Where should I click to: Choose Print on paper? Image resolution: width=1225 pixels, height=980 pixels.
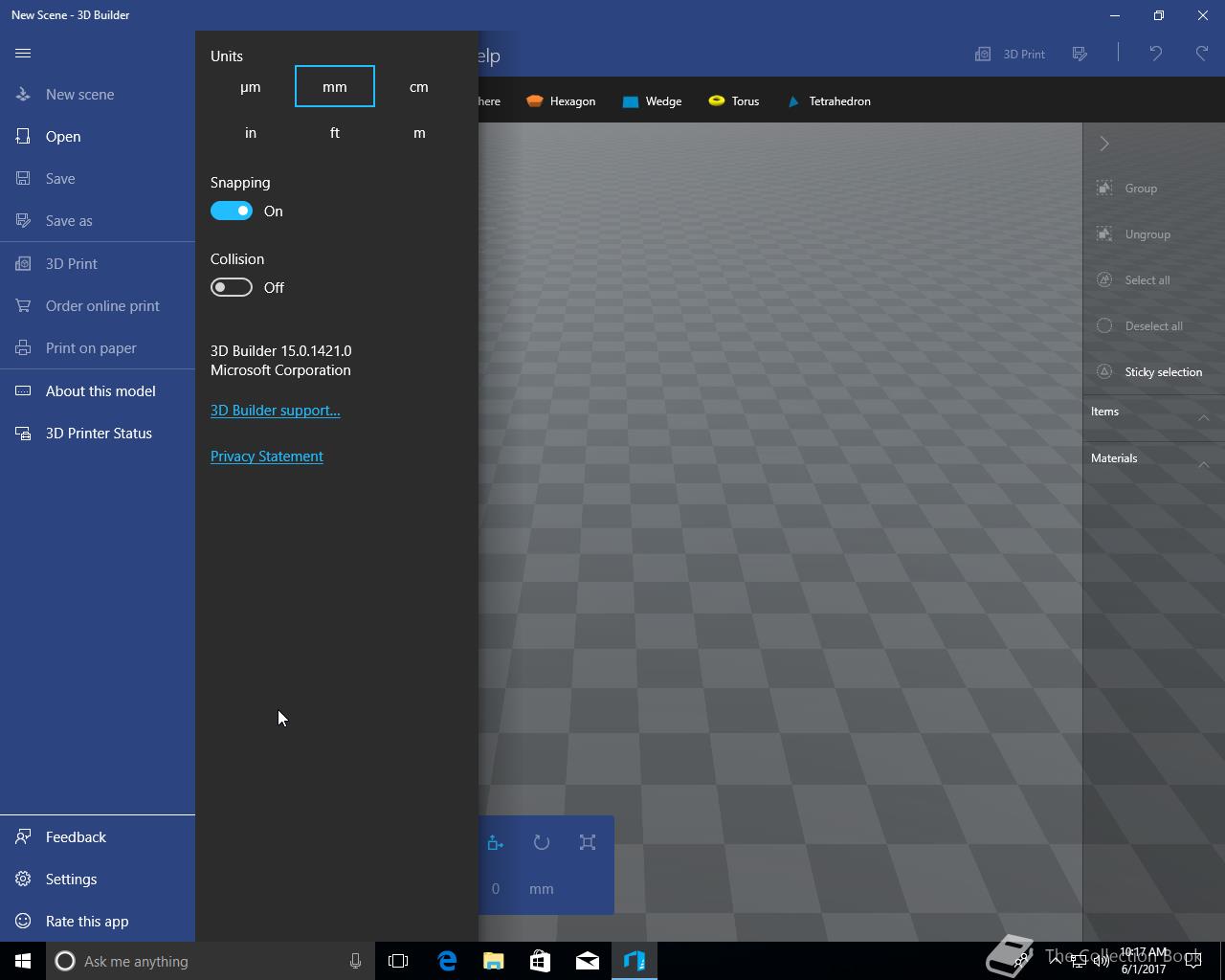[x=98, y=347]
